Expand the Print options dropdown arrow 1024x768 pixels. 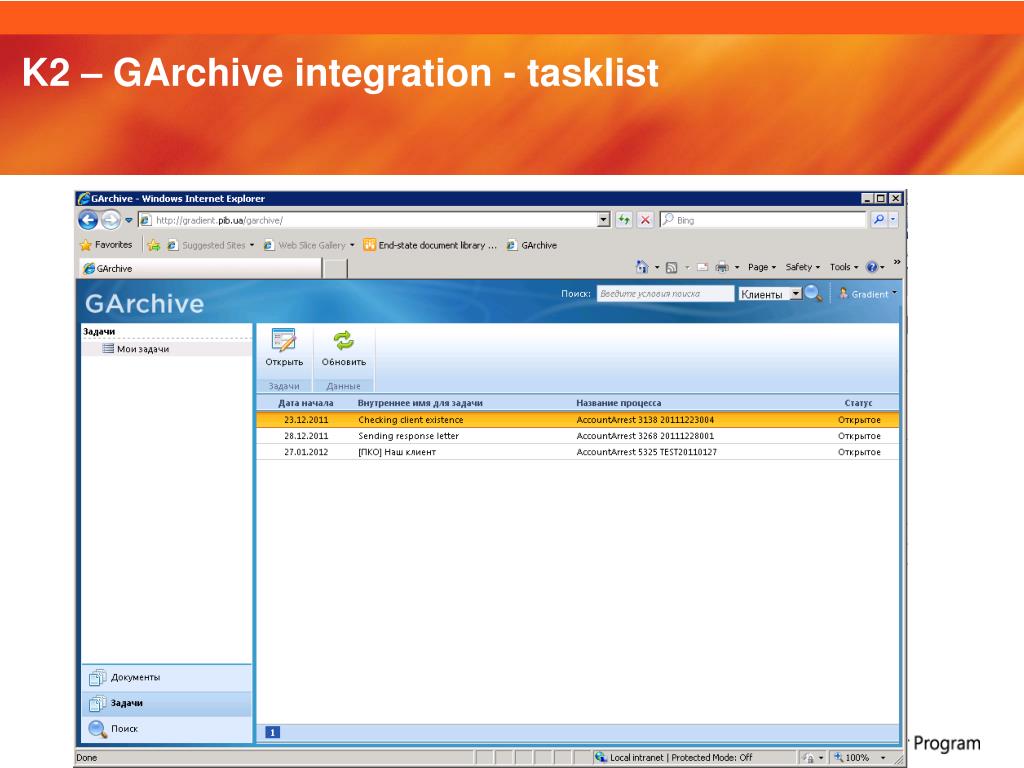click(737, 267)
